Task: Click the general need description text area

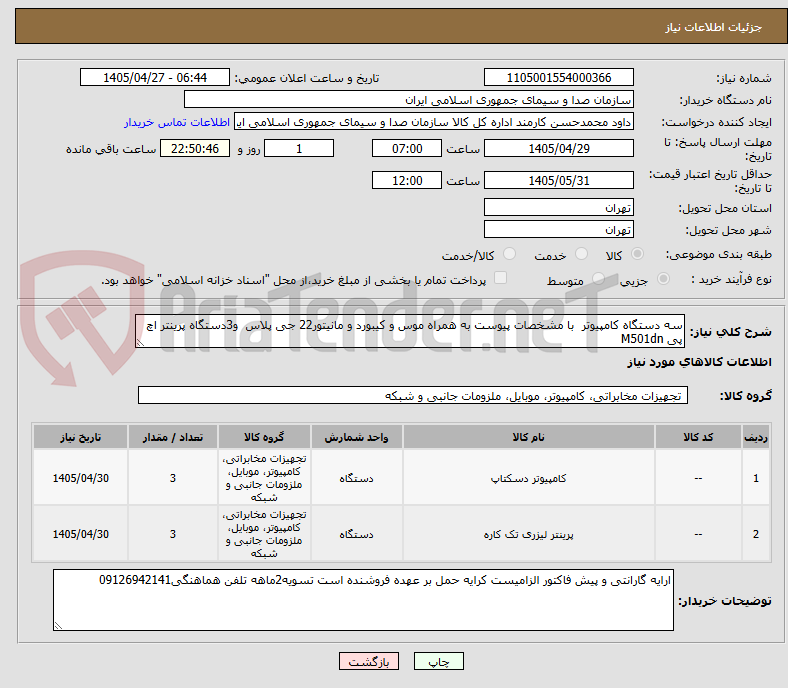Action: coord(410,332)
